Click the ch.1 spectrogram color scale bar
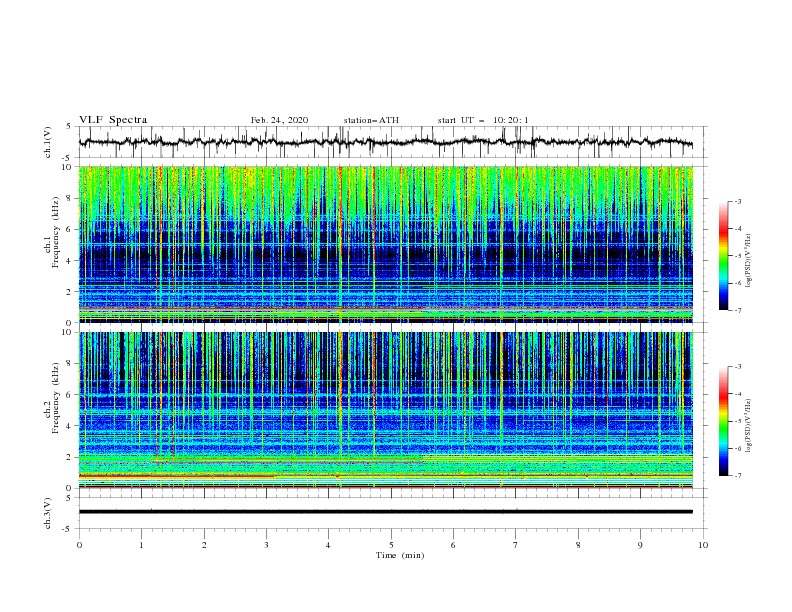Screen dimensions: 792x612 click(x=723, y=255)
